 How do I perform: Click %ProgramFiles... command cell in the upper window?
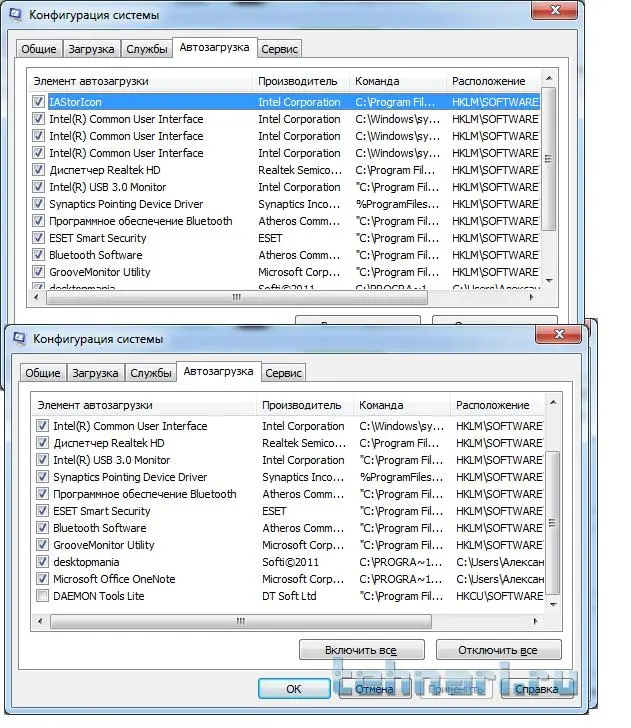(397, 204)
